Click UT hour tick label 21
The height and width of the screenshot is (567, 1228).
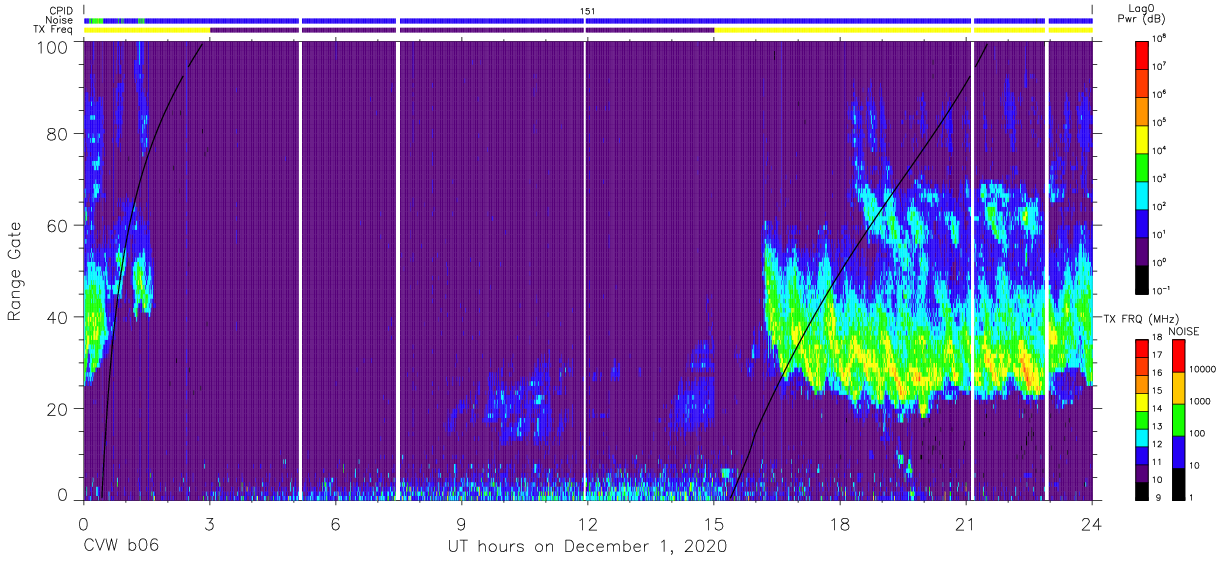pos(965,522)
